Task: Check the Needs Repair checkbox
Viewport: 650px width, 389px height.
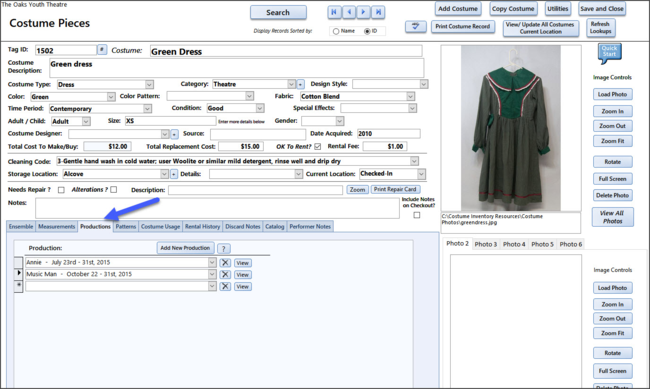Action: point(61,190)
